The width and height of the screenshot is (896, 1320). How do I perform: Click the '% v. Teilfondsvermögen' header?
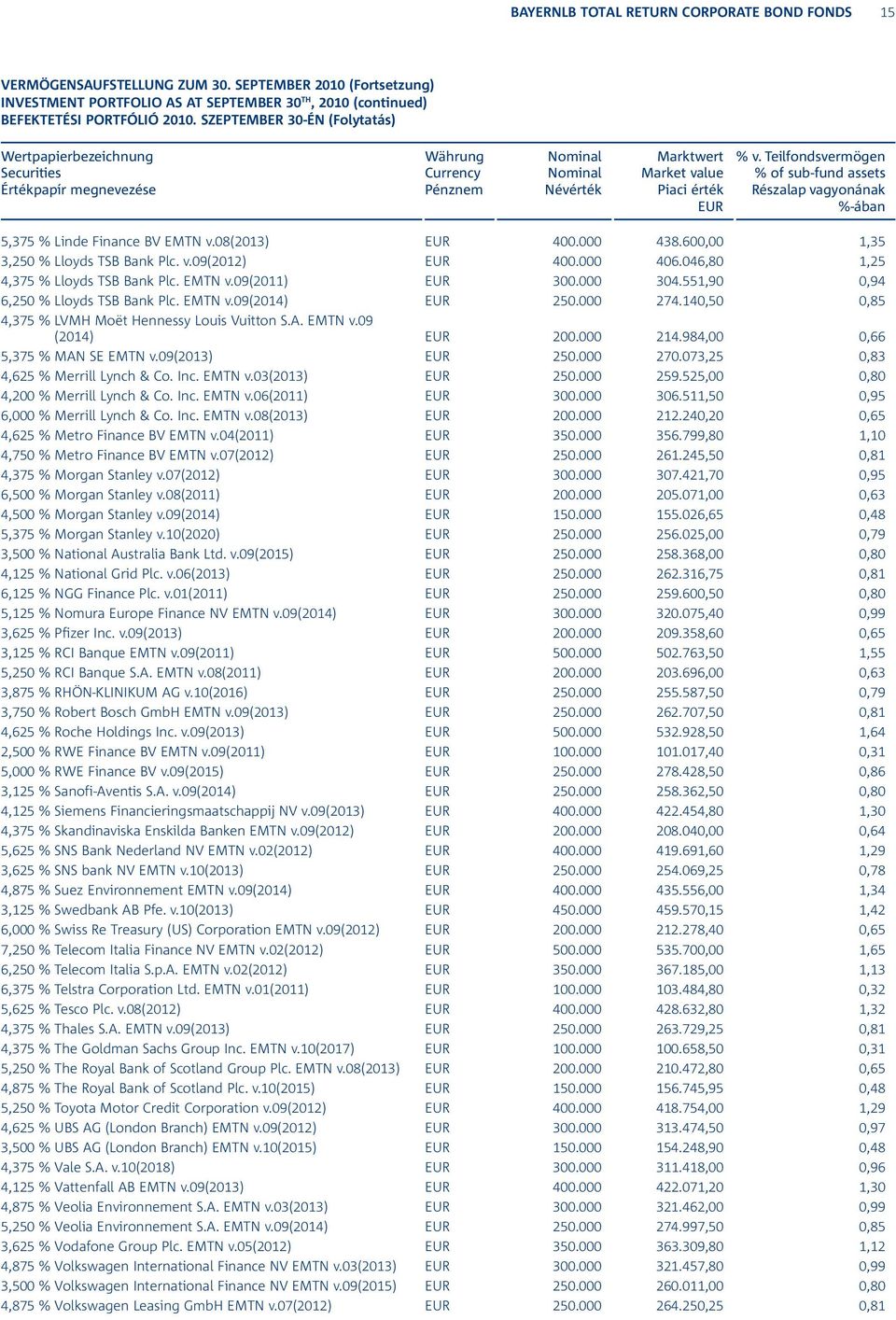coord(810,157)
